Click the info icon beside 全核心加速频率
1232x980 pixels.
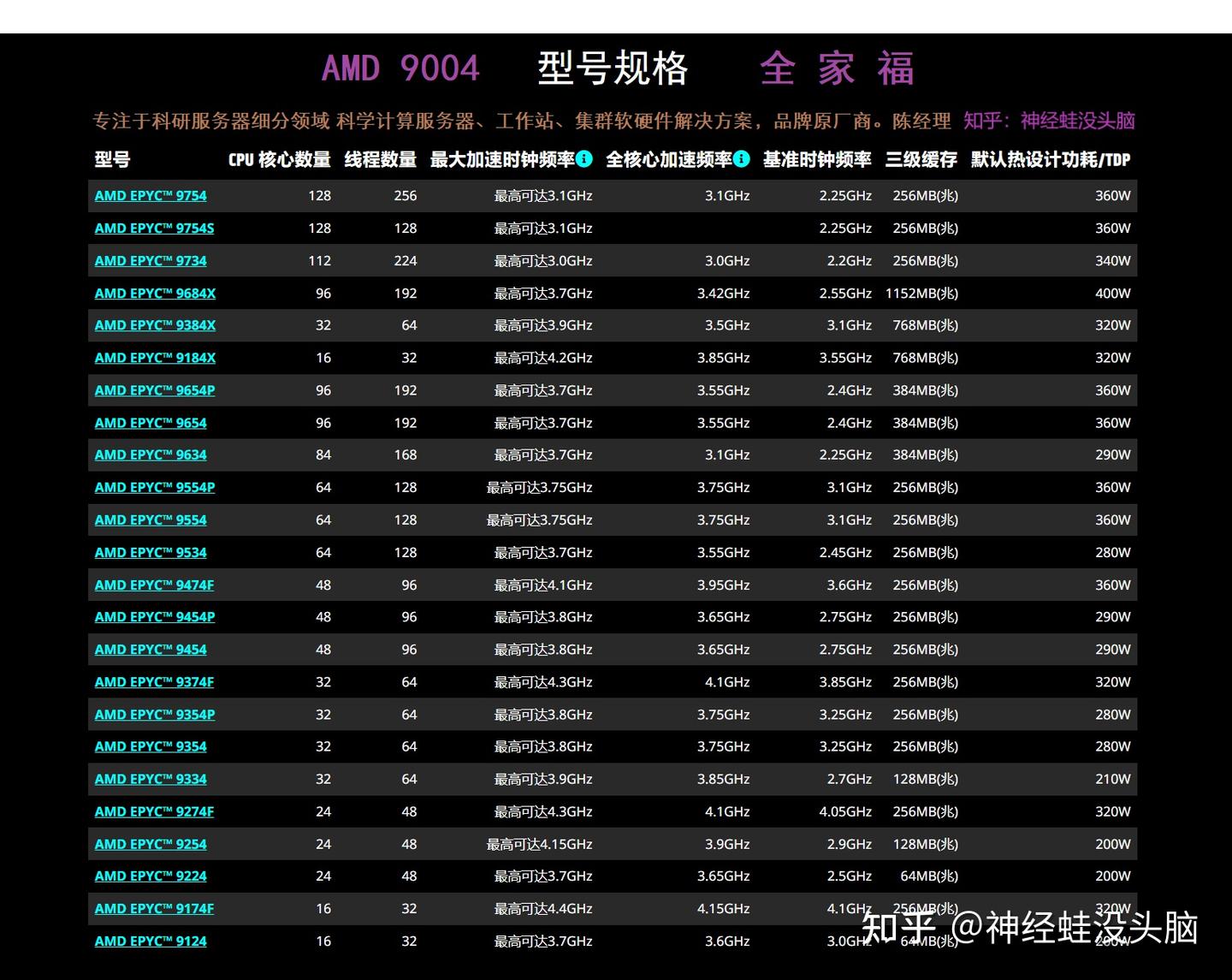tap(741, 159)
